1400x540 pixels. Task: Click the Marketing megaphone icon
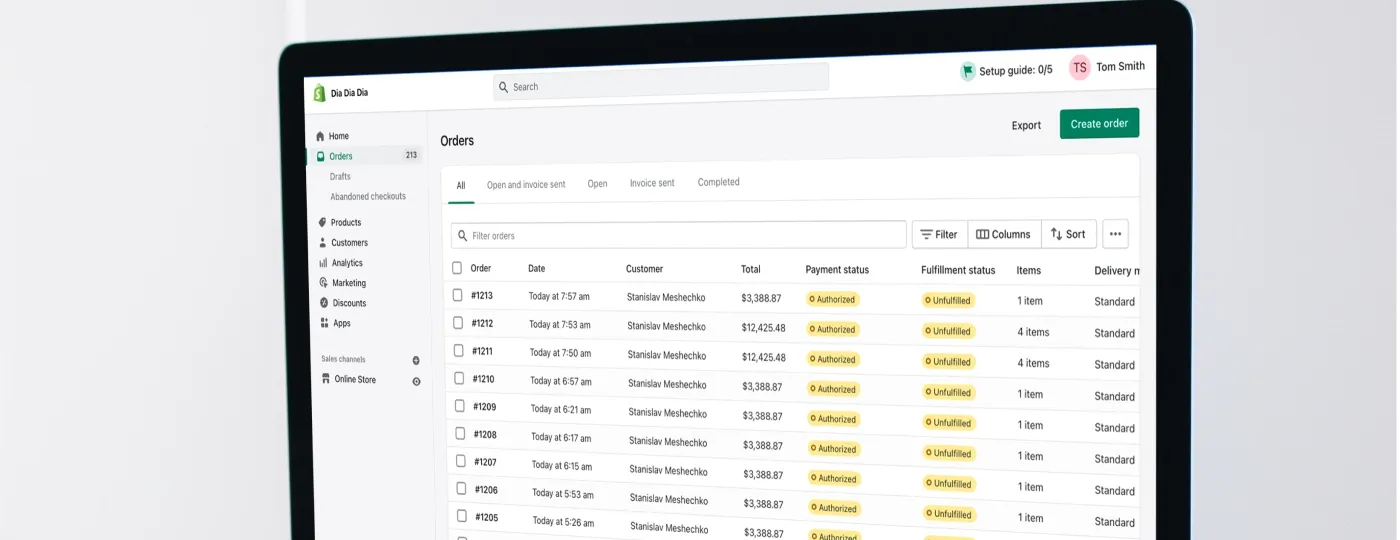(x=323, y=283)
